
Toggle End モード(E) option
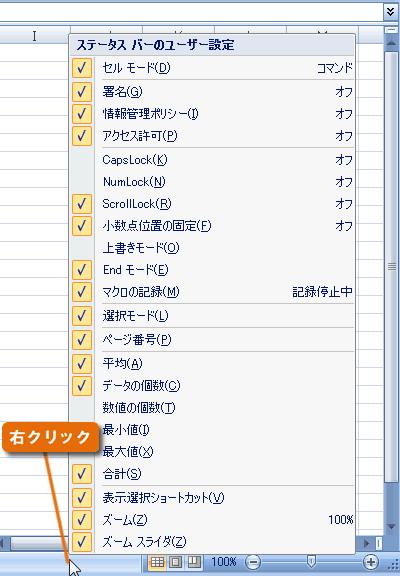click(x=212, y=270)
